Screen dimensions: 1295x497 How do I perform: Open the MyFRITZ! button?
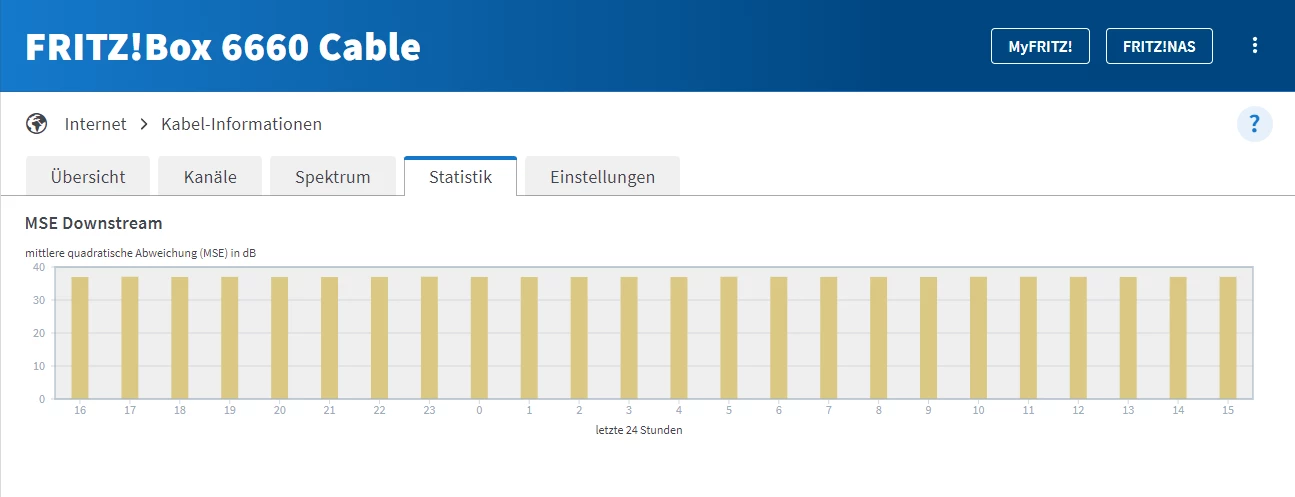(x=1040, y=46)
